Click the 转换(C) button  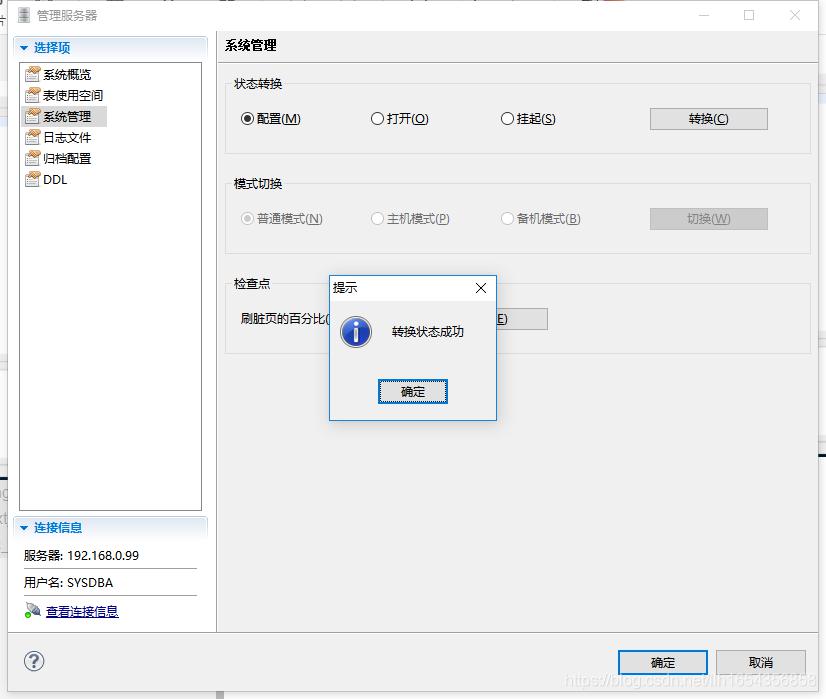point(709,119)
